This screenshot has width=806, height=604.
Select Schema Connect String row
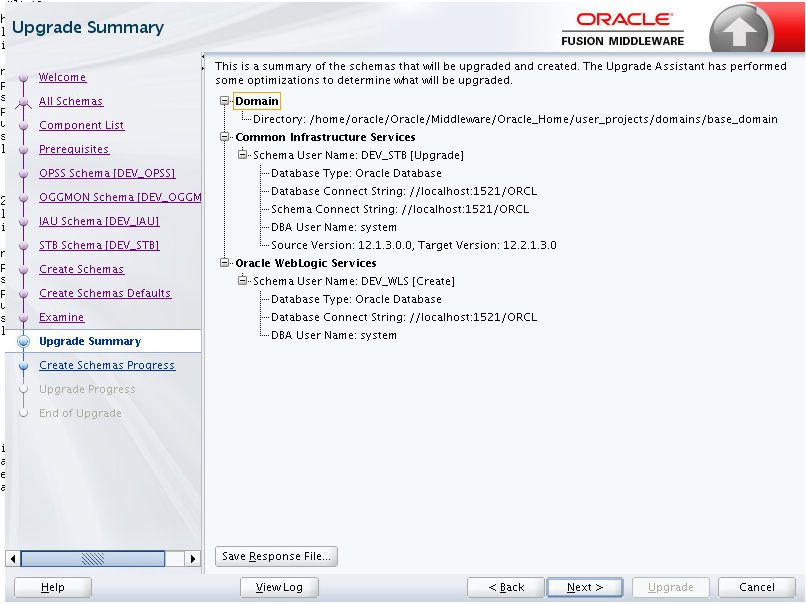pos(400,209)
